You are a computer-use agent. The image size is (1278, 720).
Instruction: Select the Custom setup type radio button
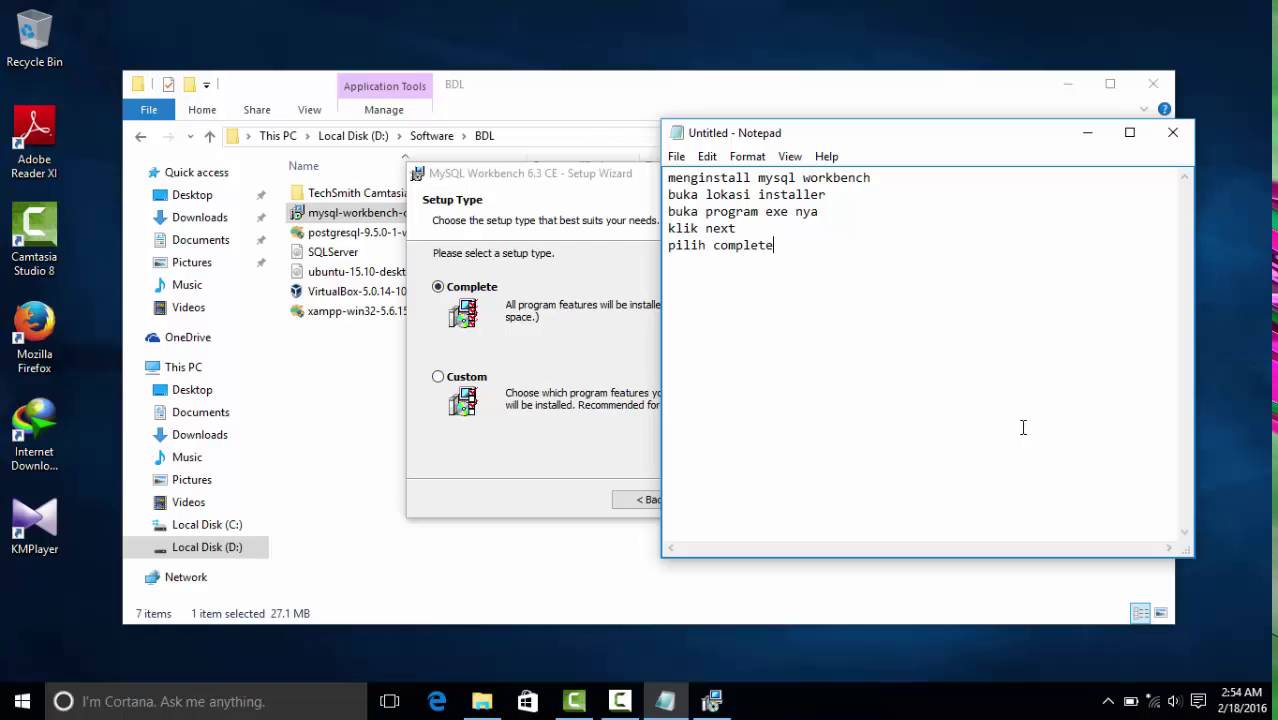pyautogui.click(x=438, y=377)
